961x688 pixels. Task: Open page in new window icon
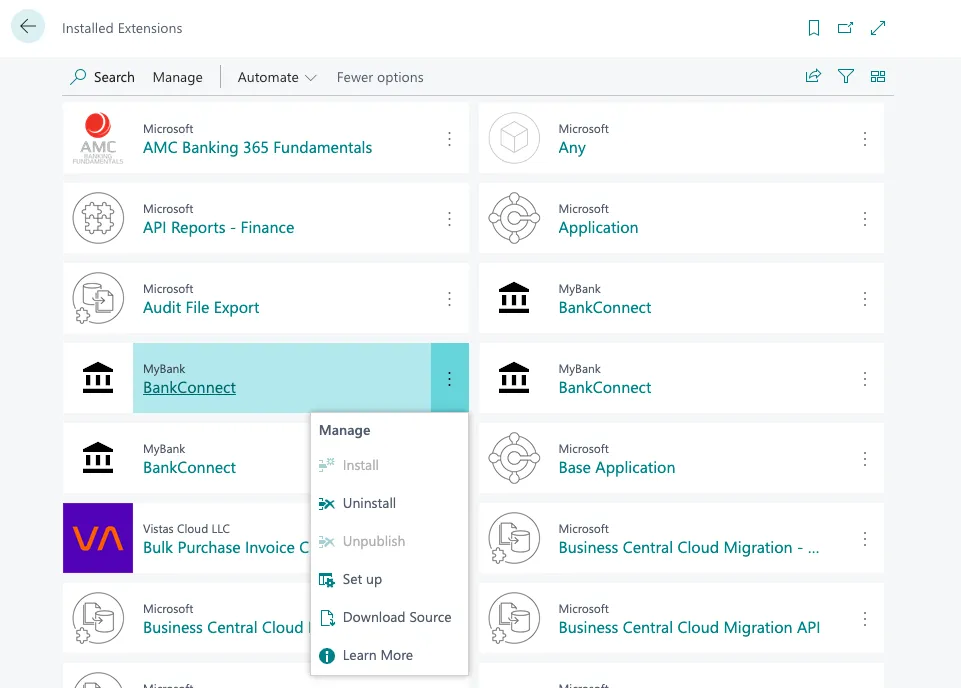point(845,28)
